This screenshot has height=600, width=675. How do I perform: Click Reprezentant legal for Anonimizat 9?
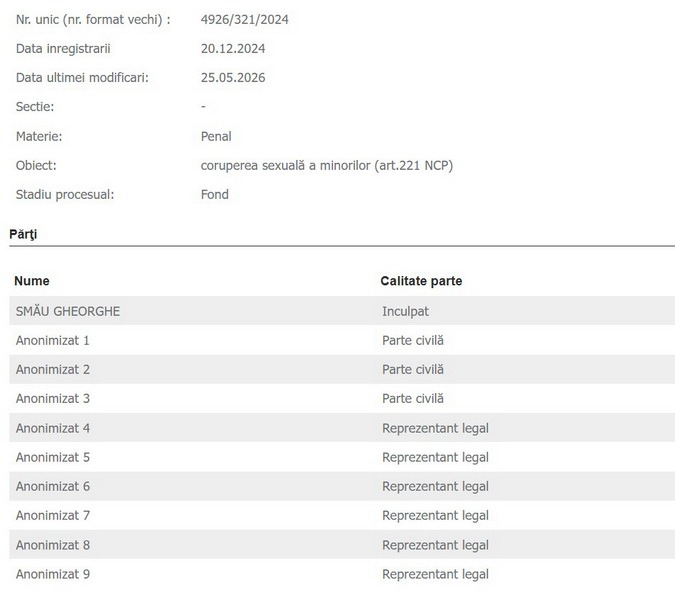coord(435,574)
